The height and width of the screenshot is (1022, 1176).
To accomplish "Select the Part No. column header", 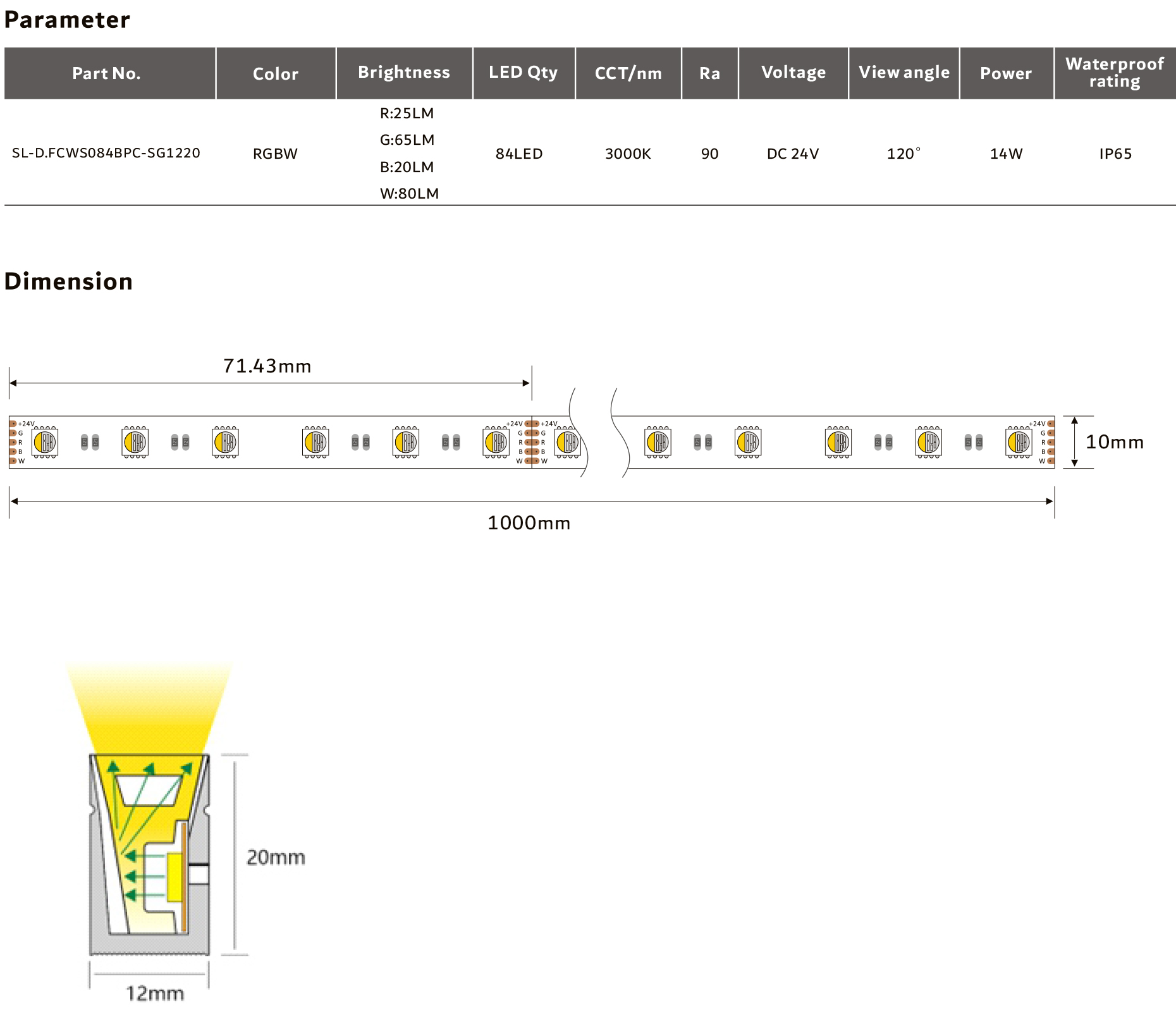I will [x=106, y=73].
